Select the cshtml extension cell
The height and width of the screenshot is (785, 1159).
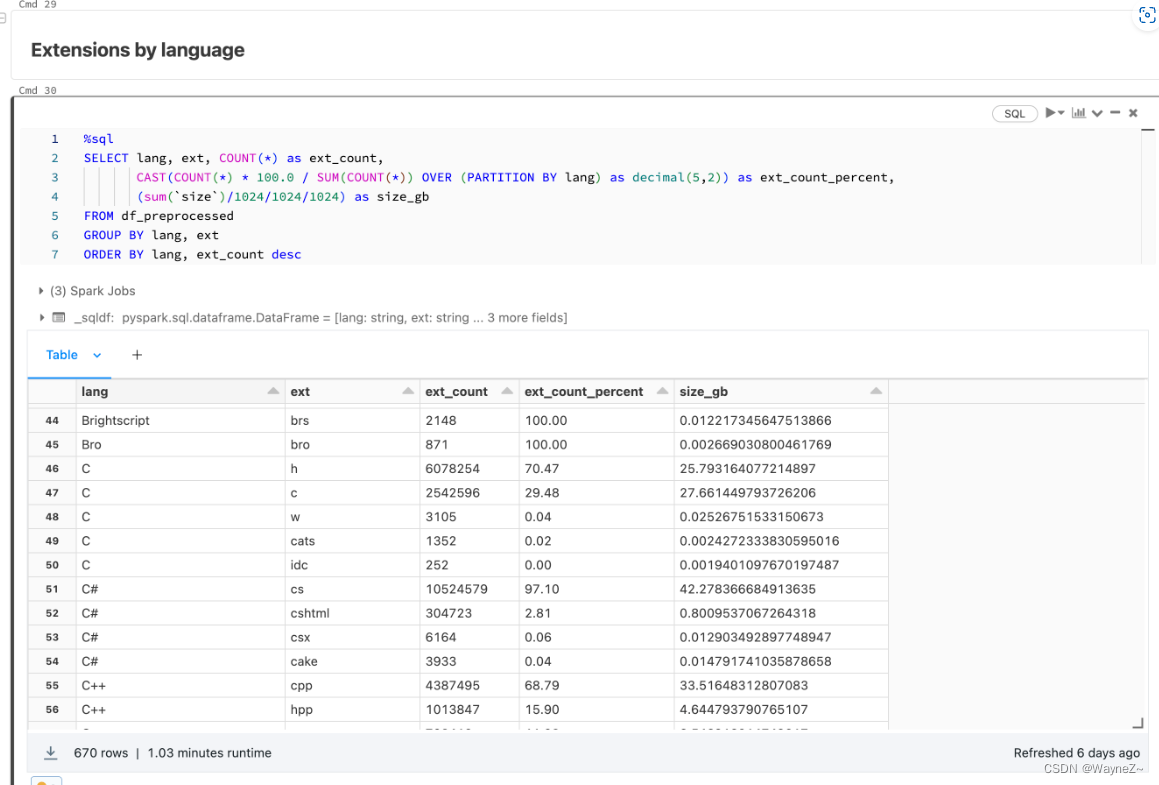click(x=353, y=614)
